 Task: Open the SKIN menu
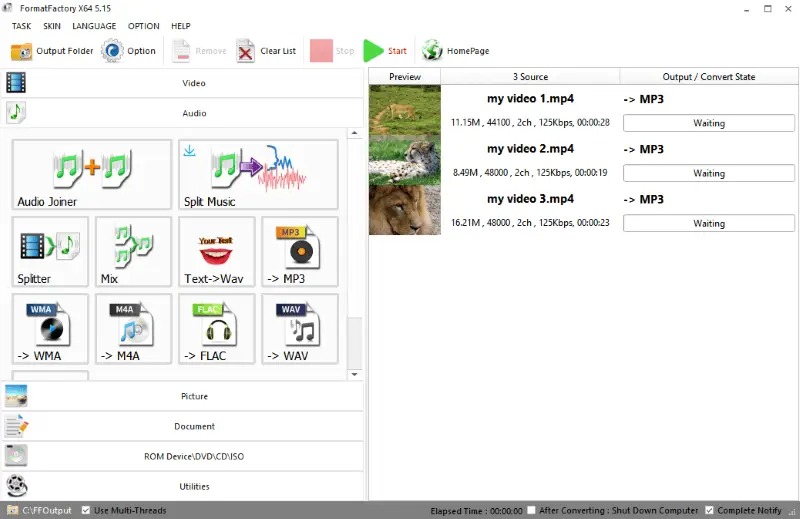tap(52, 26)
